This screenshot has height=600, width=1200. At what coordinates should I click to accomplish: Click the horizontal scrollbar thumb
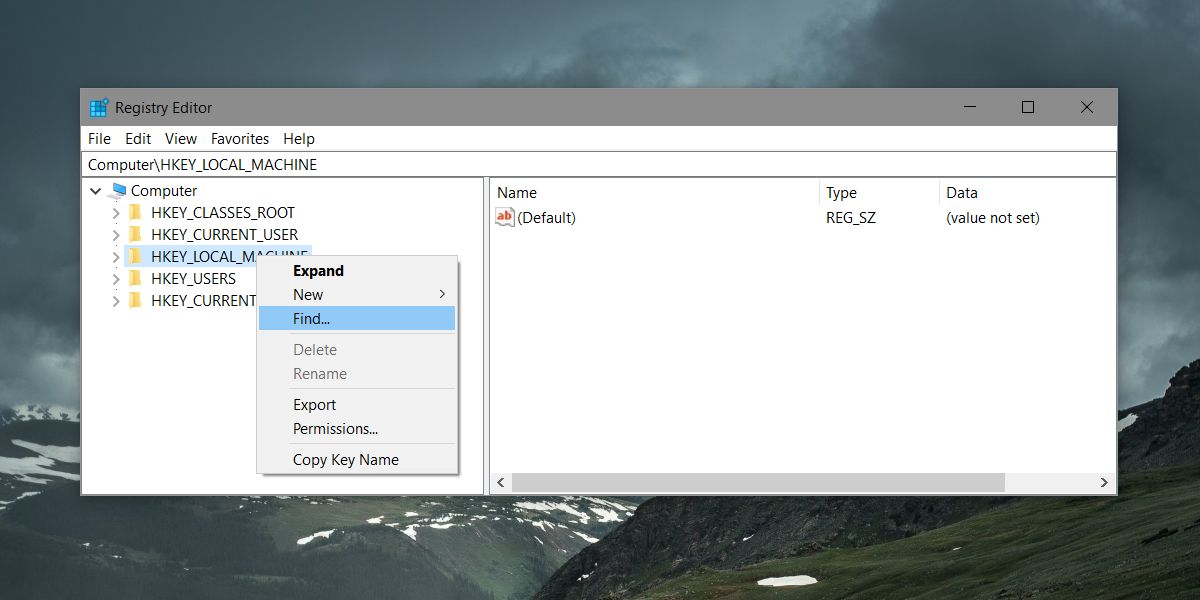(x=758, y=482)
